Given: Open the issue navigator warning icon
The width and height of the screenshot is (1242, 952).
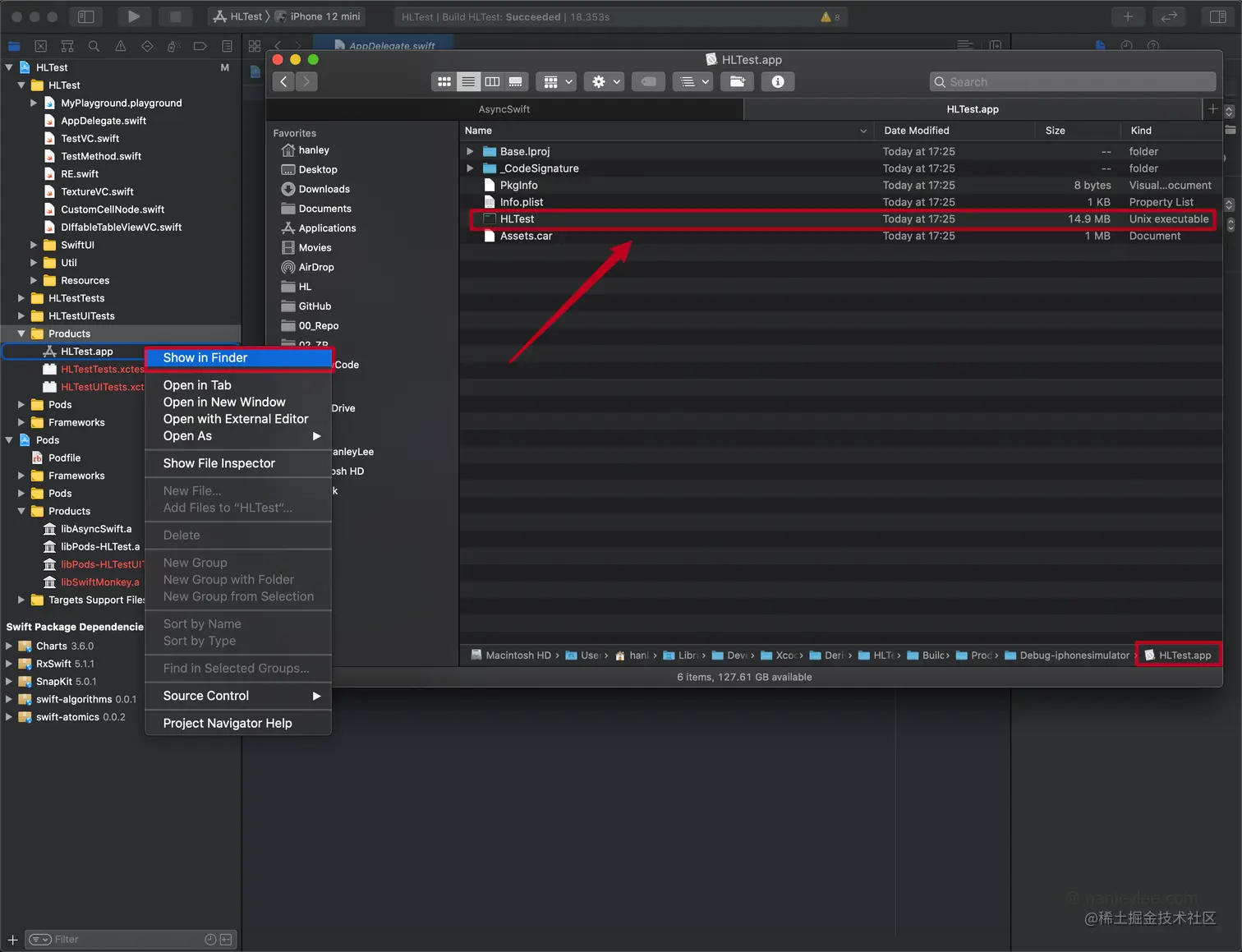Looking at the screenshot, I should [x=121, y=46].
